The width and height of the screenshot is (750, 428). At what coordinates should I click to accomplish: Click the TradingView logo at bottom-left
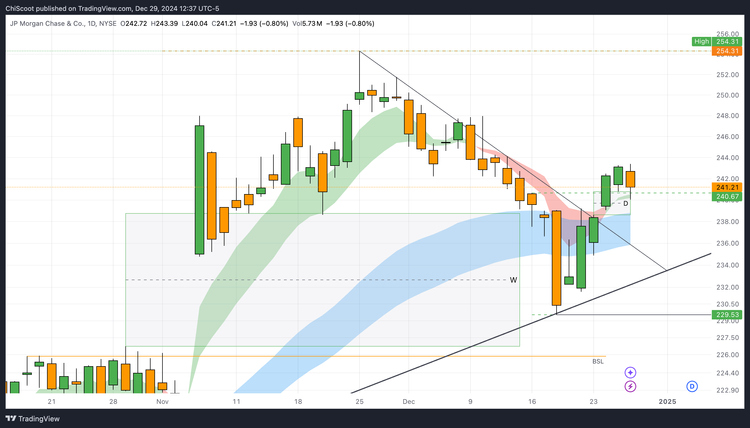33,419
